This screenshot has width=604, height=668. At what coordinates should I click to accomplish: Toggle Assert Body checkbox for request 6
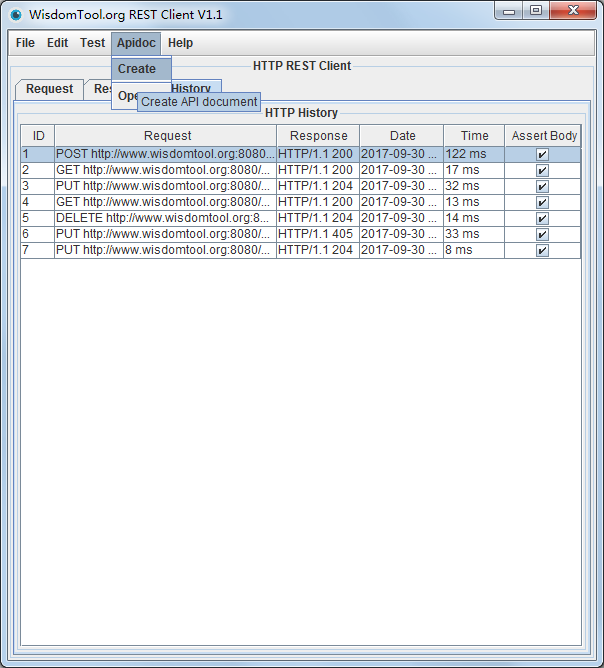click(x=542, y=234)
